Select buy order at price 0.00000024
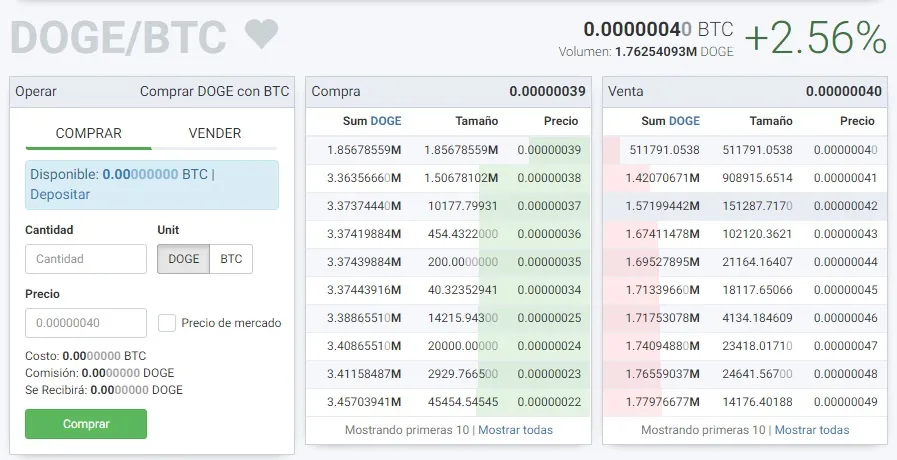This screenshot has width=897, height=460. [448, 346]
